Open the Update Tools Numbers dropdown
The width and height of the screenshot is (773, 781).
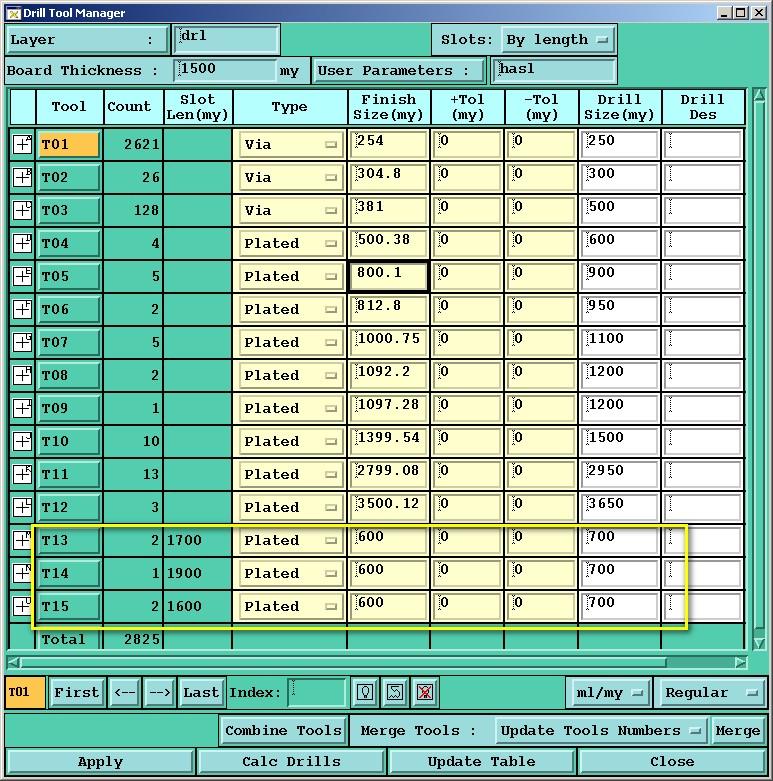pos(601,731)
